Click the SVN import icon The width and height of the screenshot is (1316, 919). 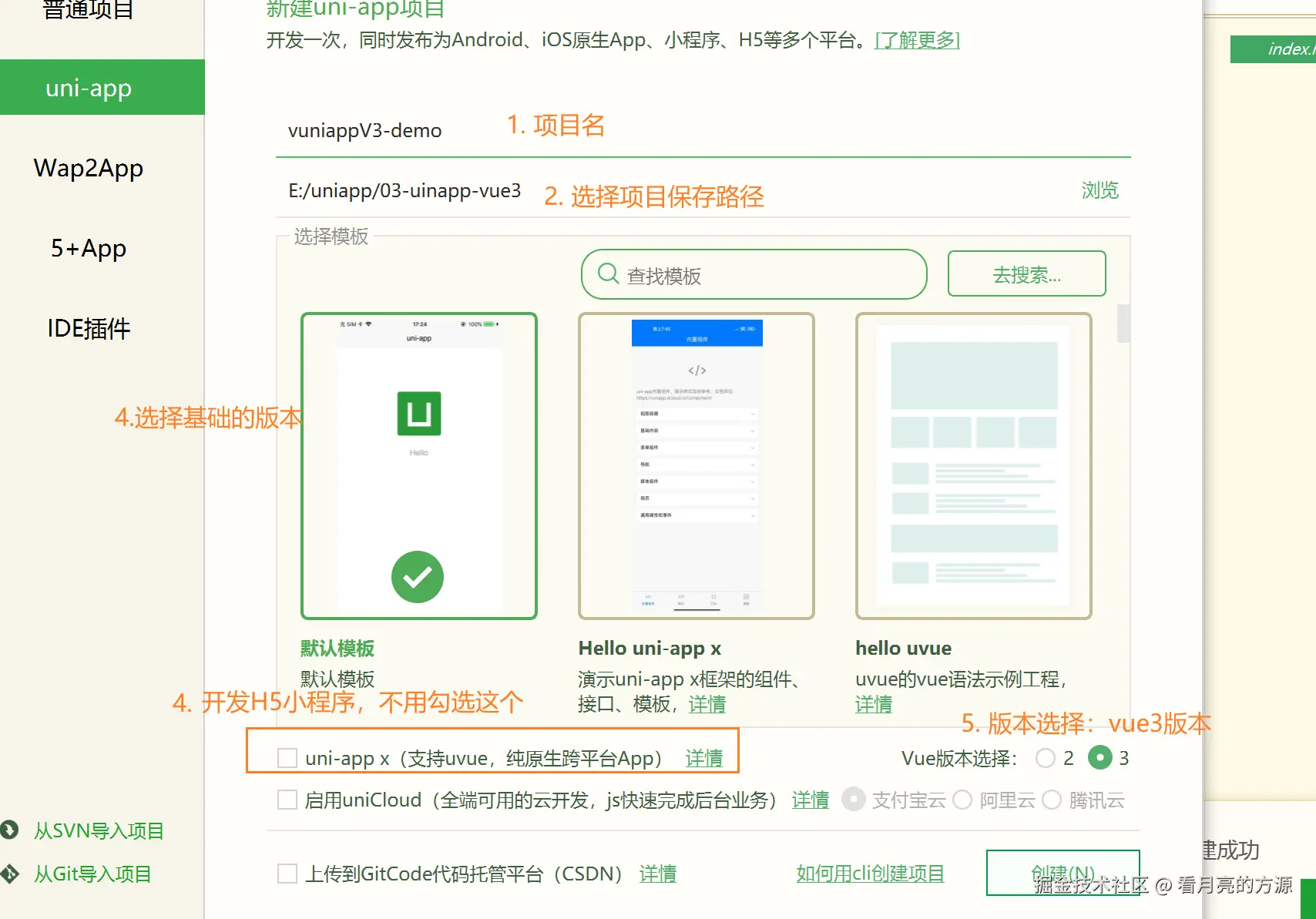tap(9, 830)
